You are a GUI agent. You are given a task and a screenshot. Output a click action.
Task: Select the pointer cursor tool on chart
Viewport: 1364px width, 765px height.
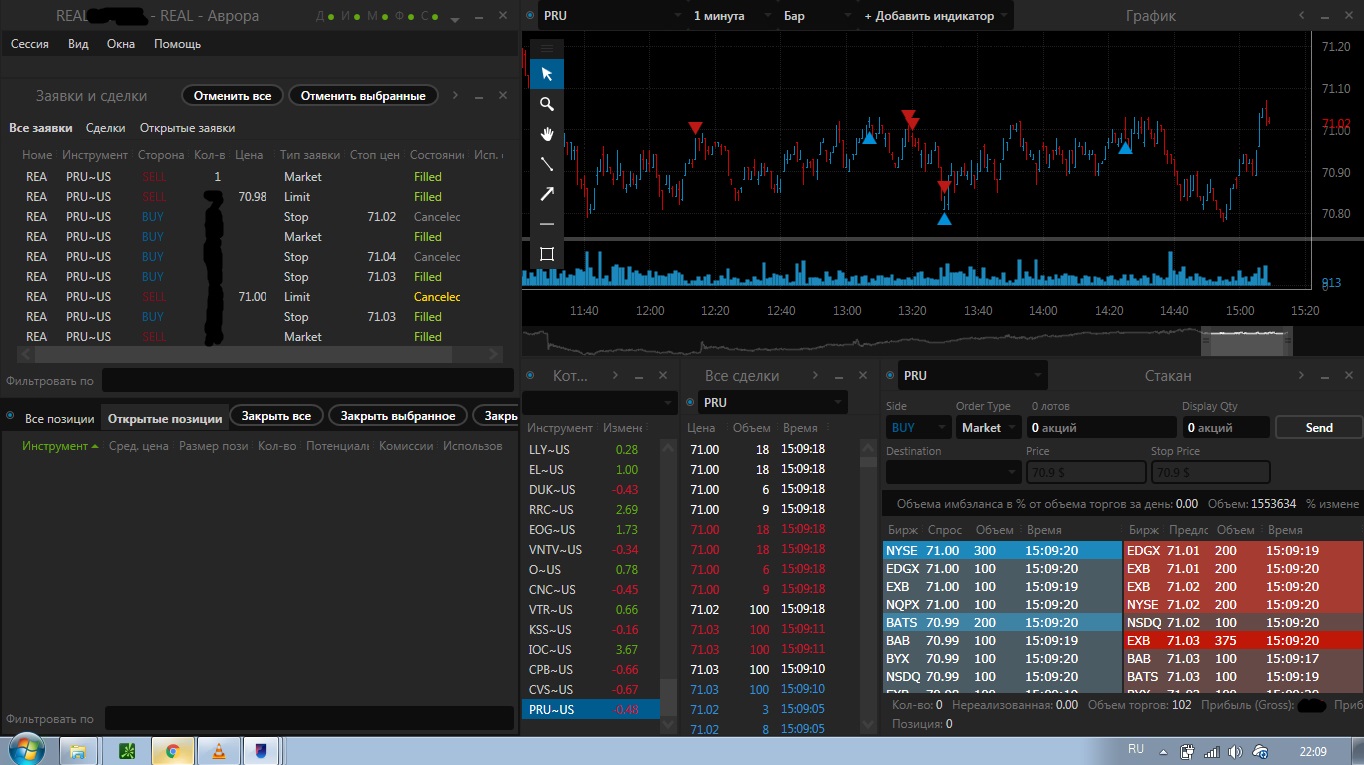point(546,74)
